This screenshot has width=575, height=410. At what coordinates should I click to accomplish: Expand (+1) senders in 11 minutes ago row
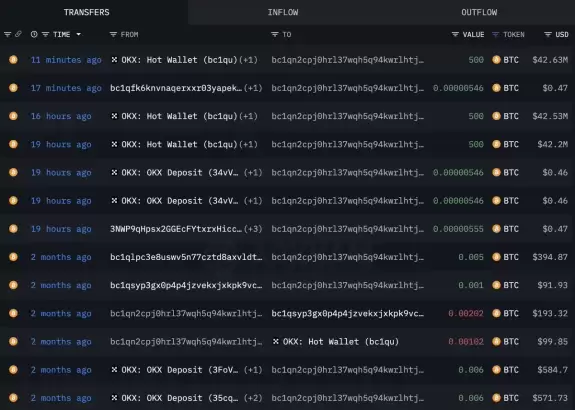248,60
